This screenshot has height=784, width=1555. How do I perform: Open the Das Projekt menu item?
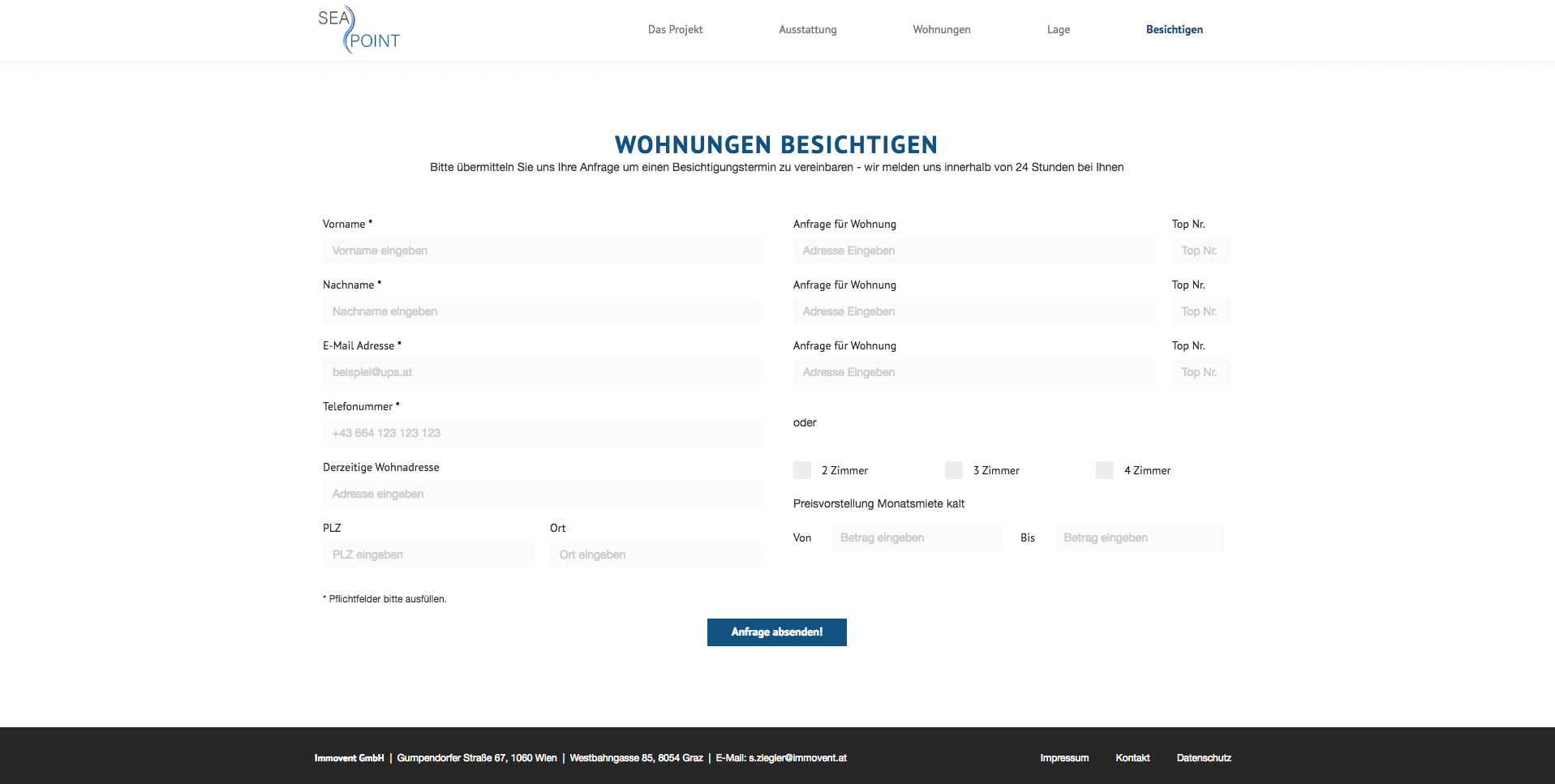click(675, 30)
